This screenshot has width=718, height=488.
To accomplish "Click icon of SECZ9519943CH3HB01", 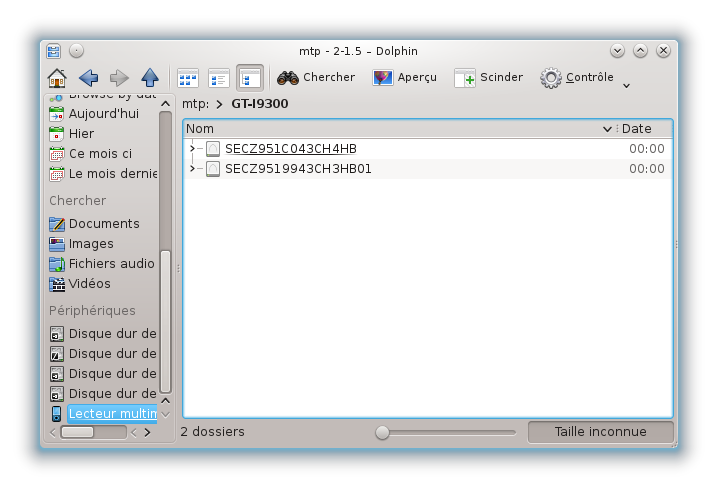I will pyautogui.click(x=212, y=169).
